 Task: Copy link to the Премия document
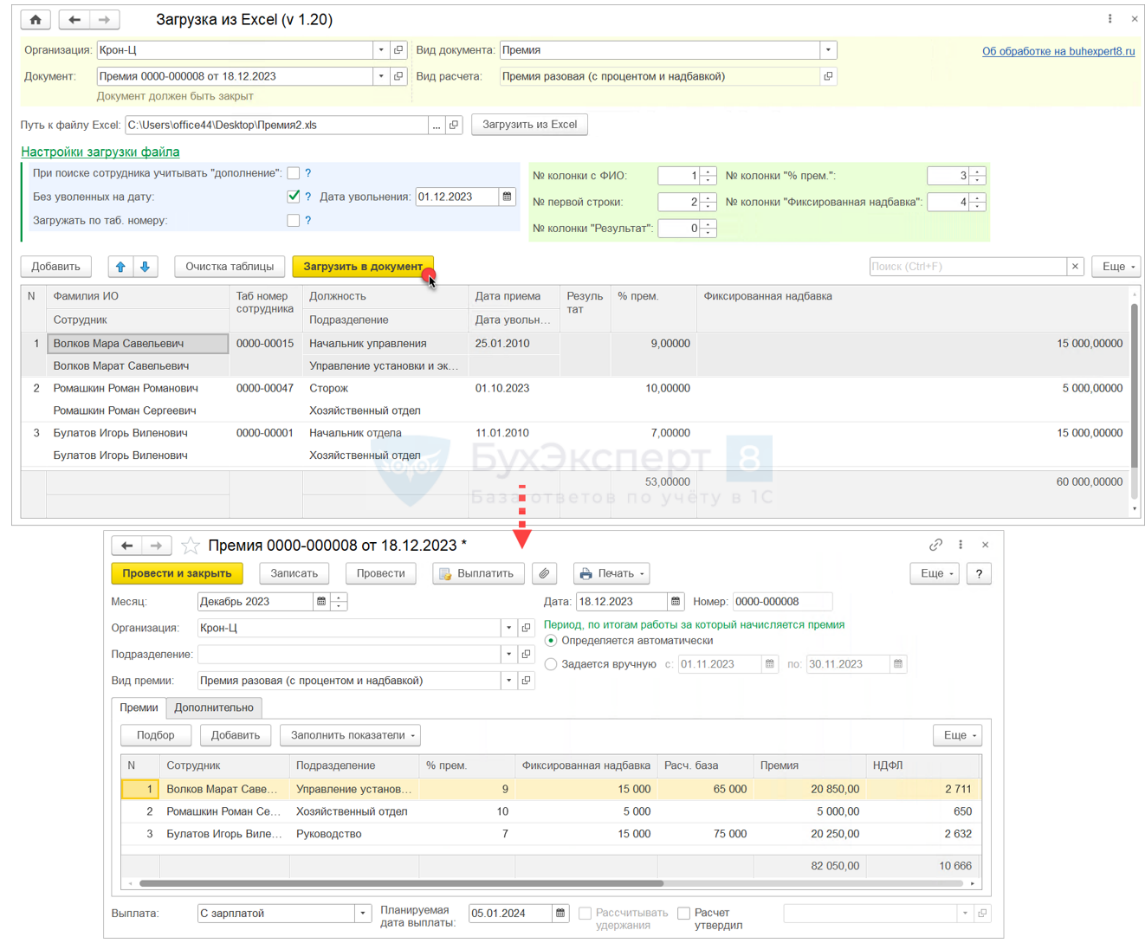936,545
